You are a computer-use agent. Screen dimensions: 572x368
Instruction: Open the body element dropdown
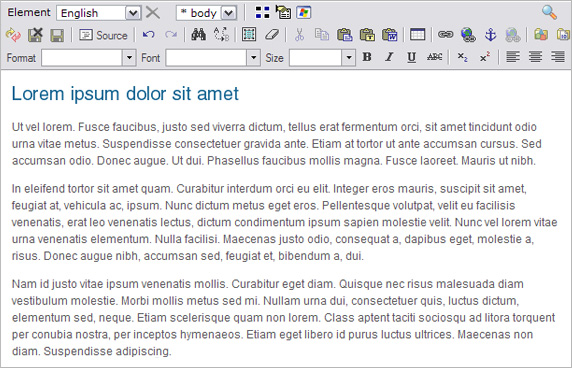pyautogui.click(x=206, y=13)
